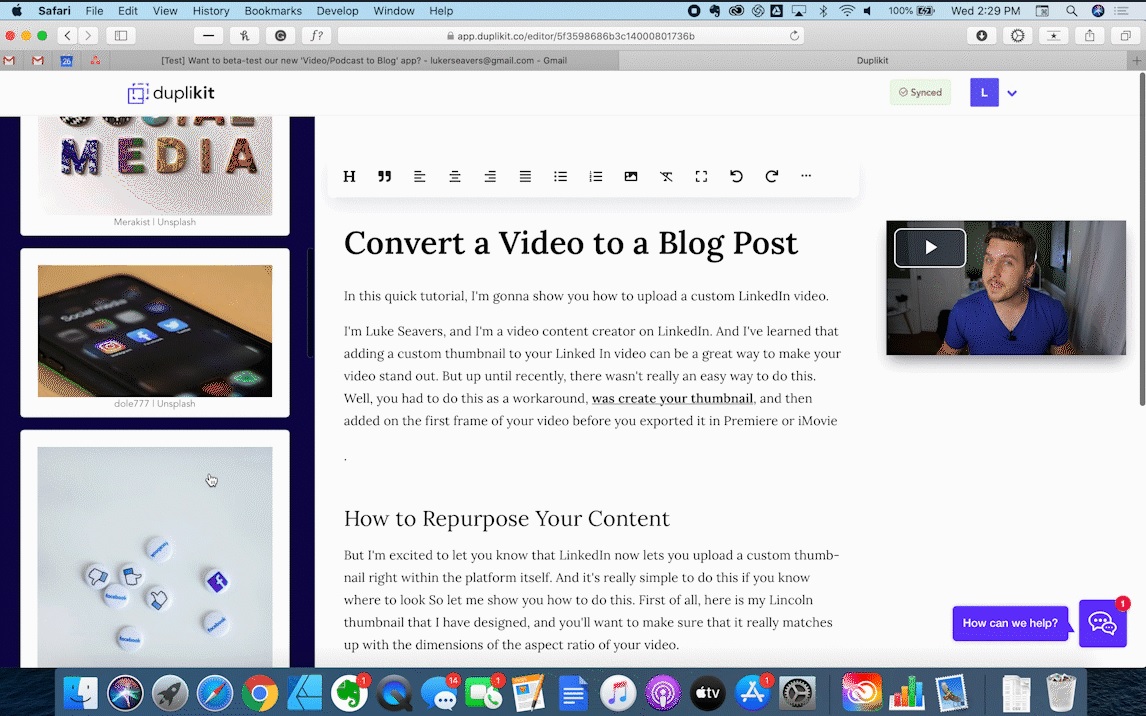
Task: Insert a numbered list
Action: click(x=596, y=177)
